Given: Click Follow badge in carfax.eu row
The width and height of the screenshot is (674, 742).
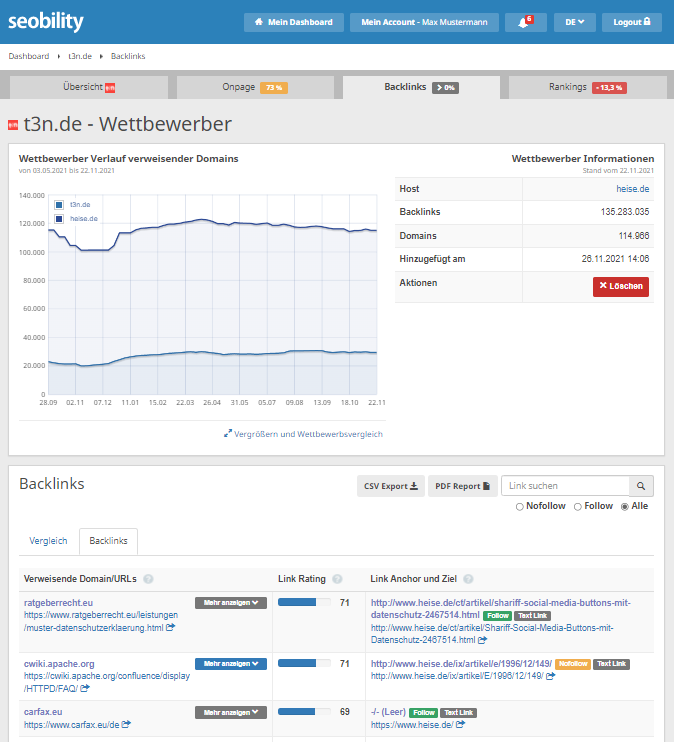Looking at the screenshot, I should point(423,713).
